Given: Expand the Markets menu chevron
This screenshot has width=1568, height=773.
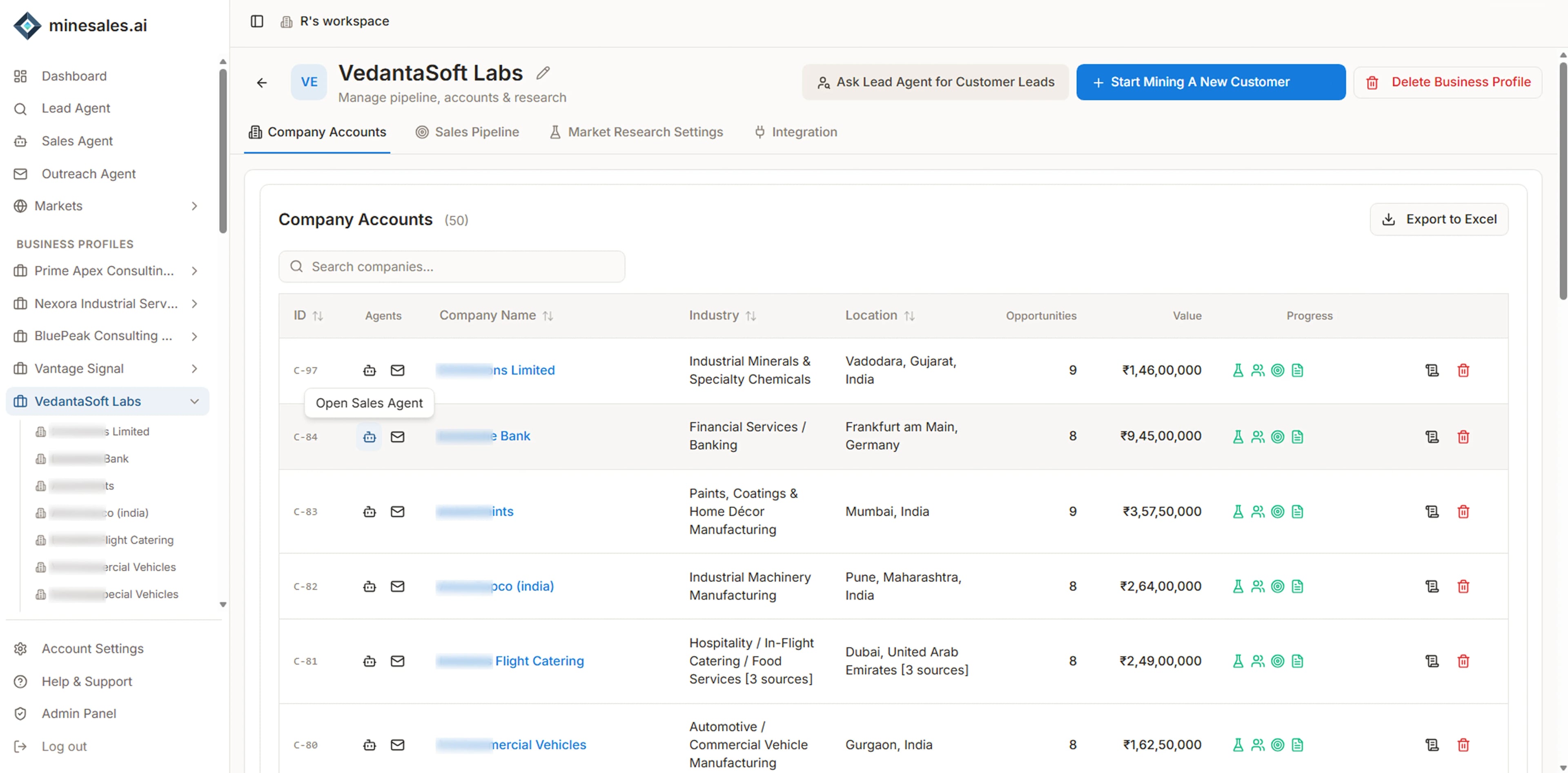Looking at the screenshot, I should tap(194, 206).
